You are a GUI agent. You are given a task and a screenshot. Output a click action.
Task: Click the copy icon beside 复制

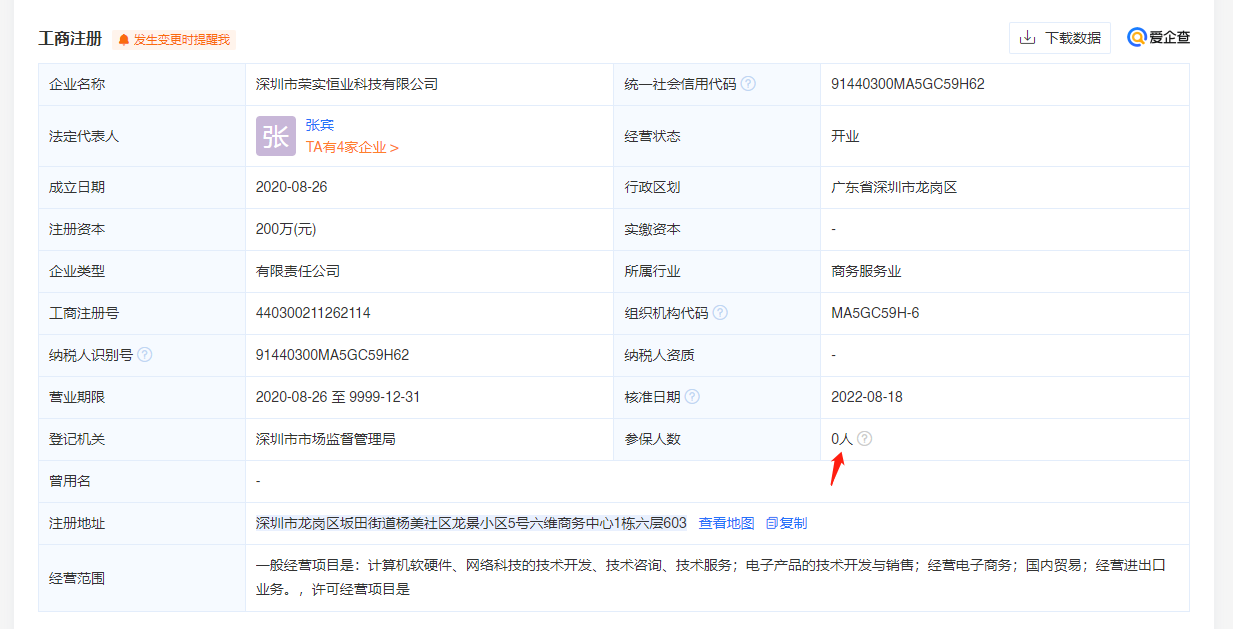pos(771,523)
